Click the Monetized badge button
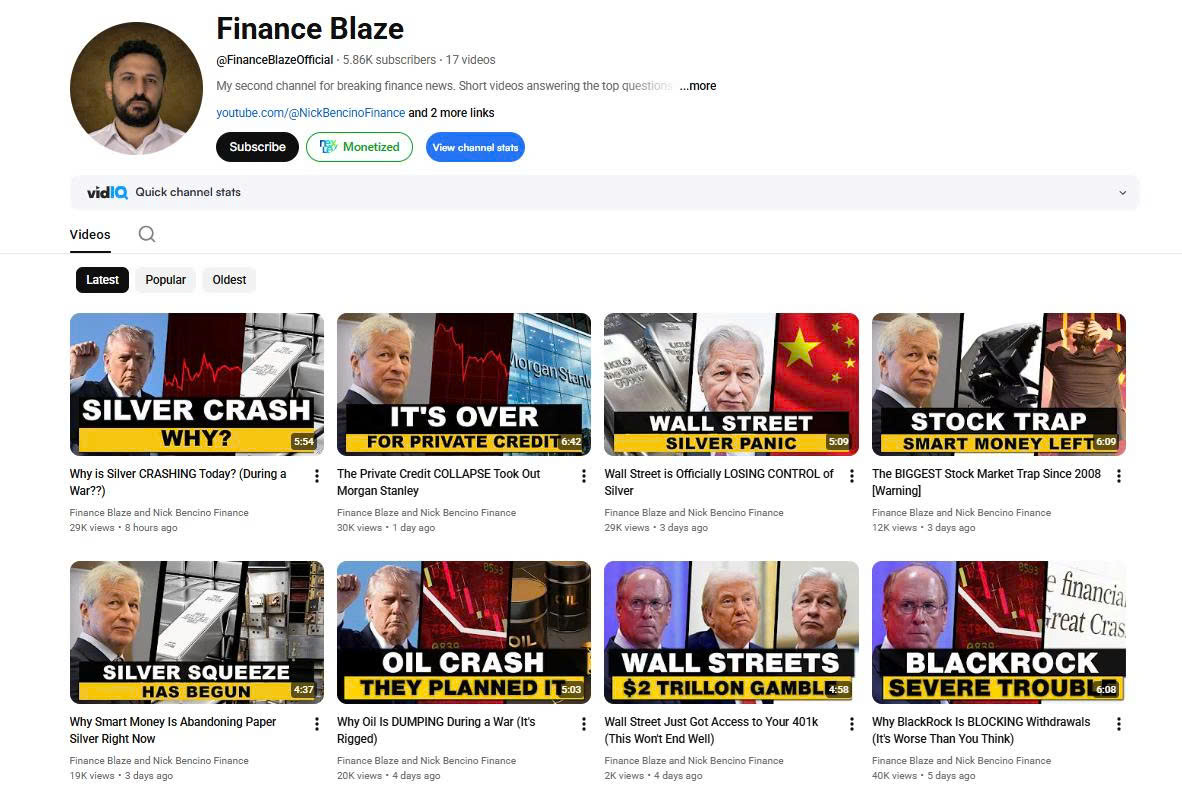The width and height of the screenshot is (1182, 789). pos(360,147)
